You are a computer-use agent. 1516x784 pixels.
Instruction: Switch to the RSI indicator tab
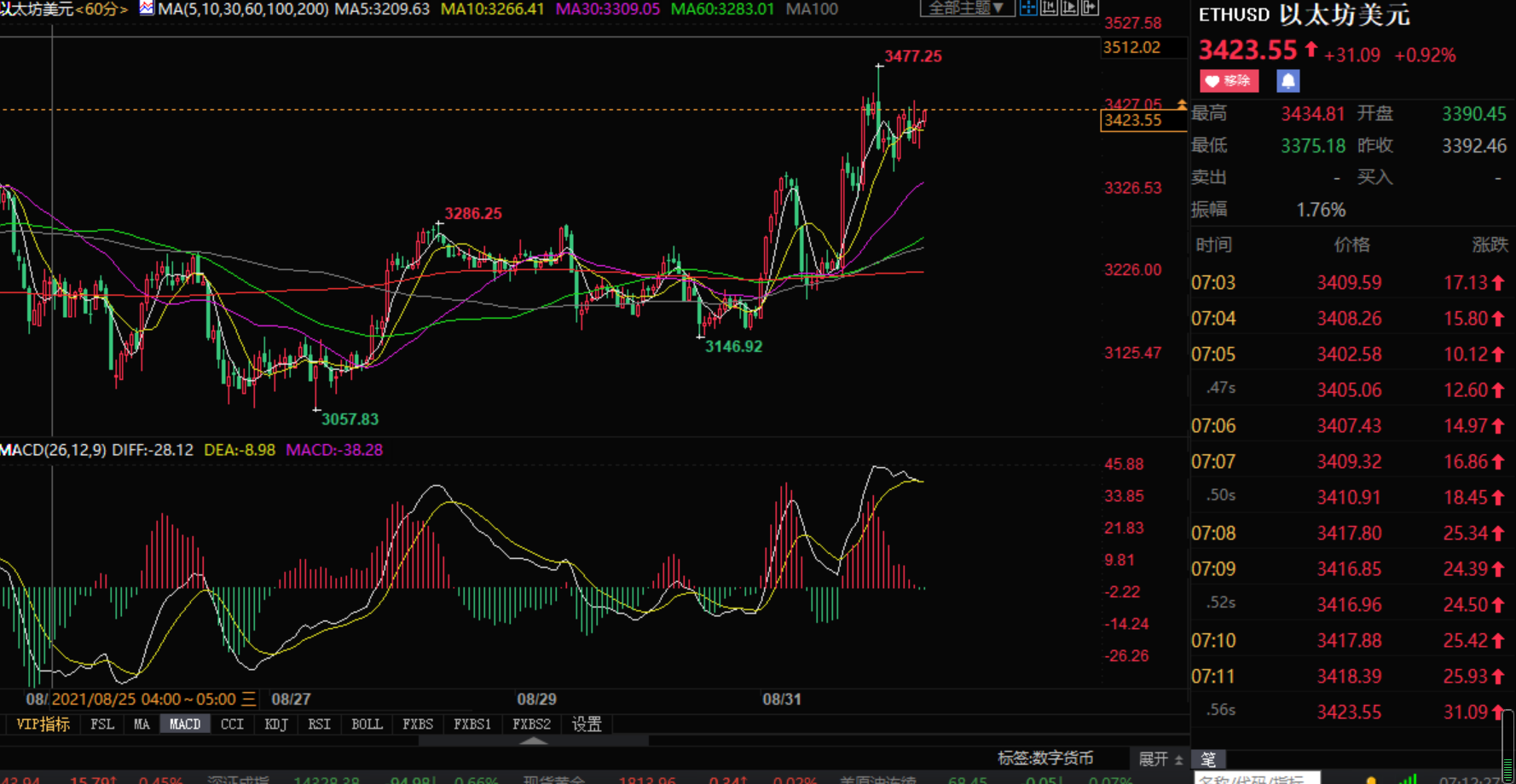point(319,724)
